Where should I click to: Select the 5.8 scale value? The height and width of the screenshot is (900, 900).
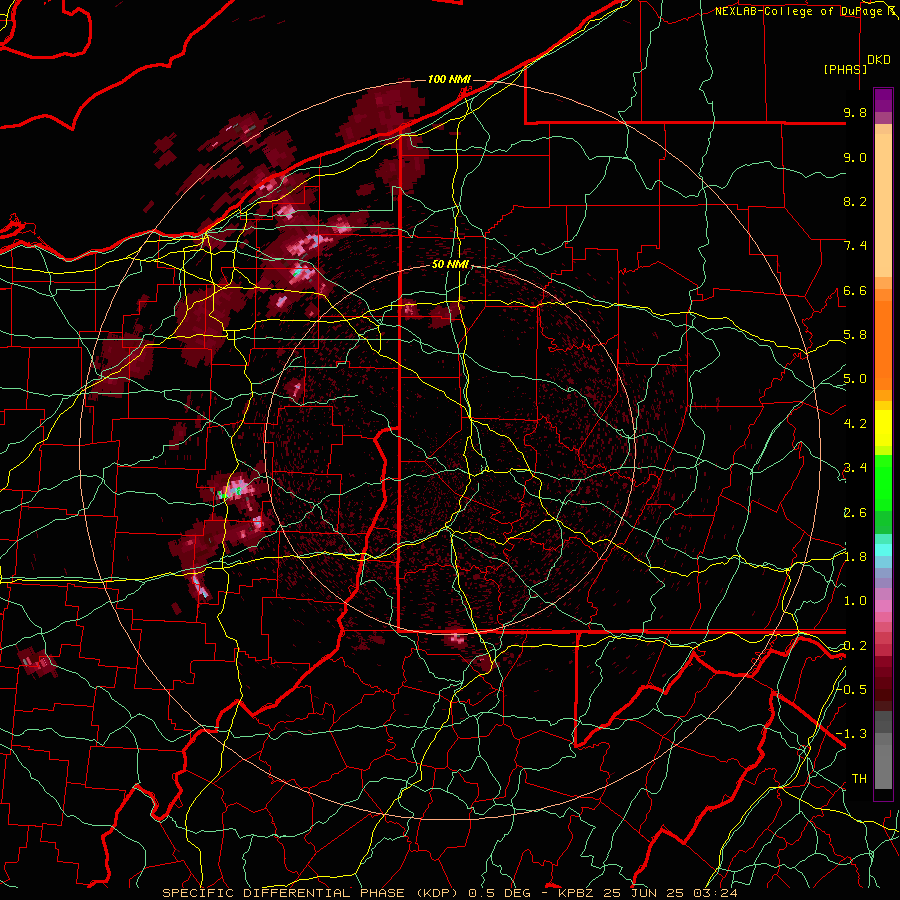[x=855, y=335]
